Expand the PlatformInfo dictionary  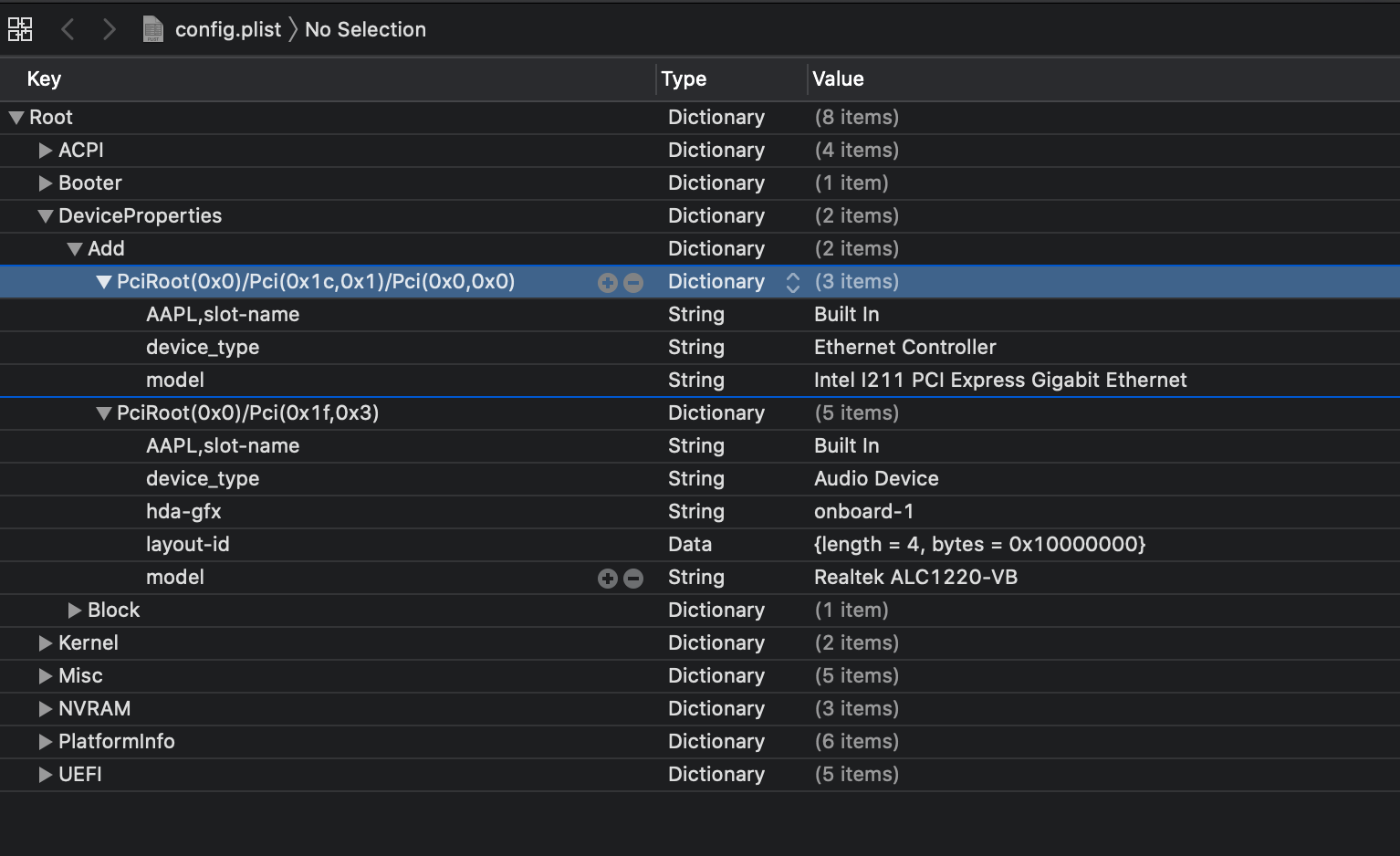[x=45, y=742]
